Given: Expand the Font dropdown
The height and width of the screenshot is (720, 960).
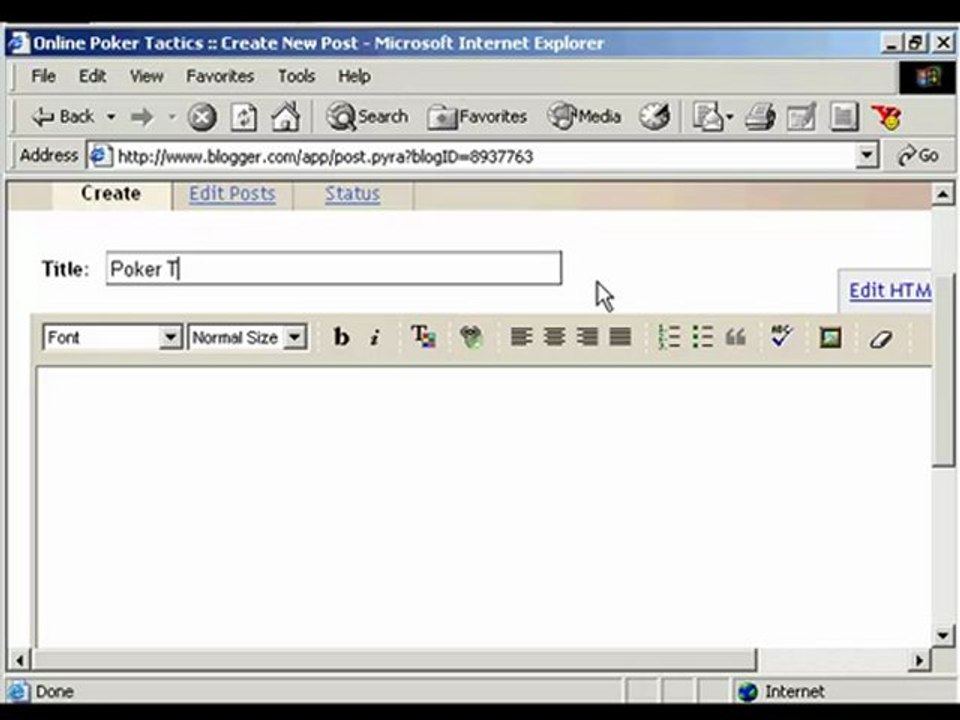Looking at the screenshot, I should (170, 337).
